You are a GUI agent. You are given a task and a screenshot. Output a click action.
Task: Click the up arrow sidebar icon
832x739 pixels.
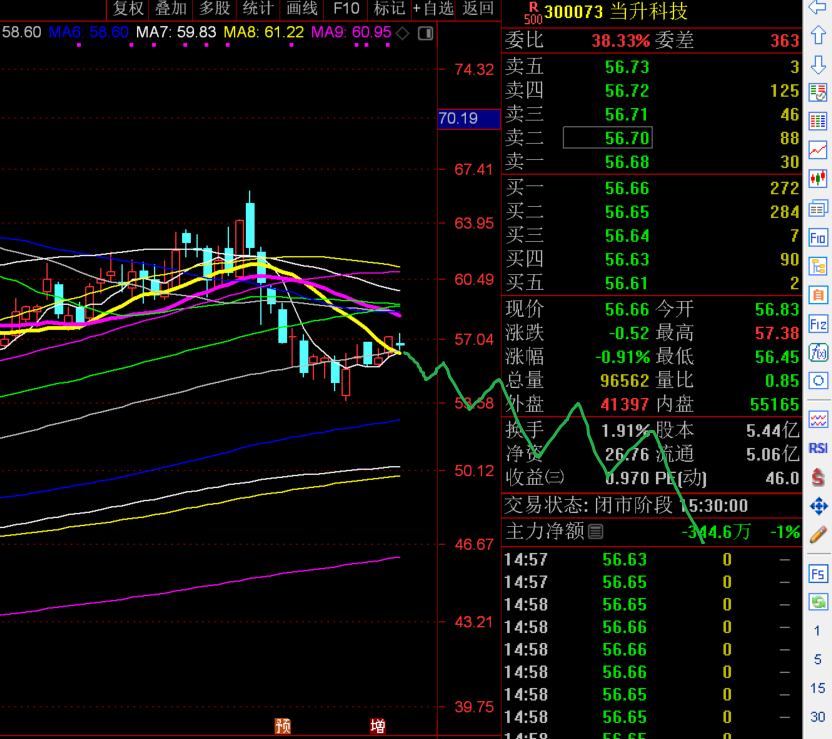pos(818,36)
